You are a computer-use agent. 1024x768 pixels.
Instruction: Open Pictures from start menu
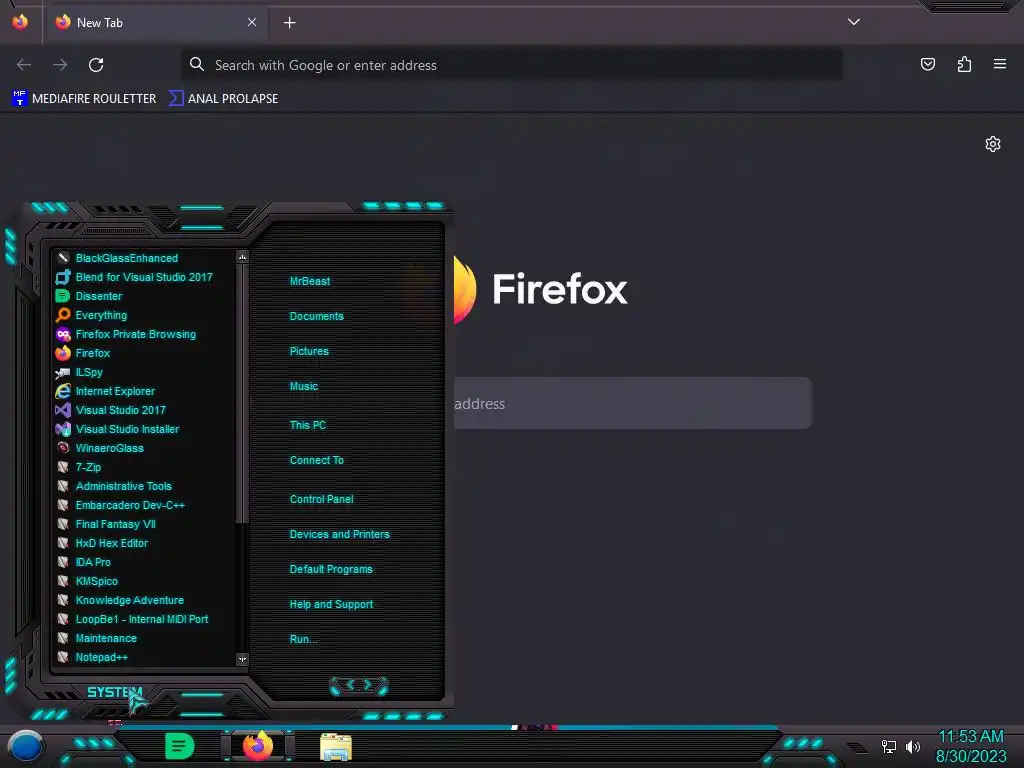[x=310, y=351]
